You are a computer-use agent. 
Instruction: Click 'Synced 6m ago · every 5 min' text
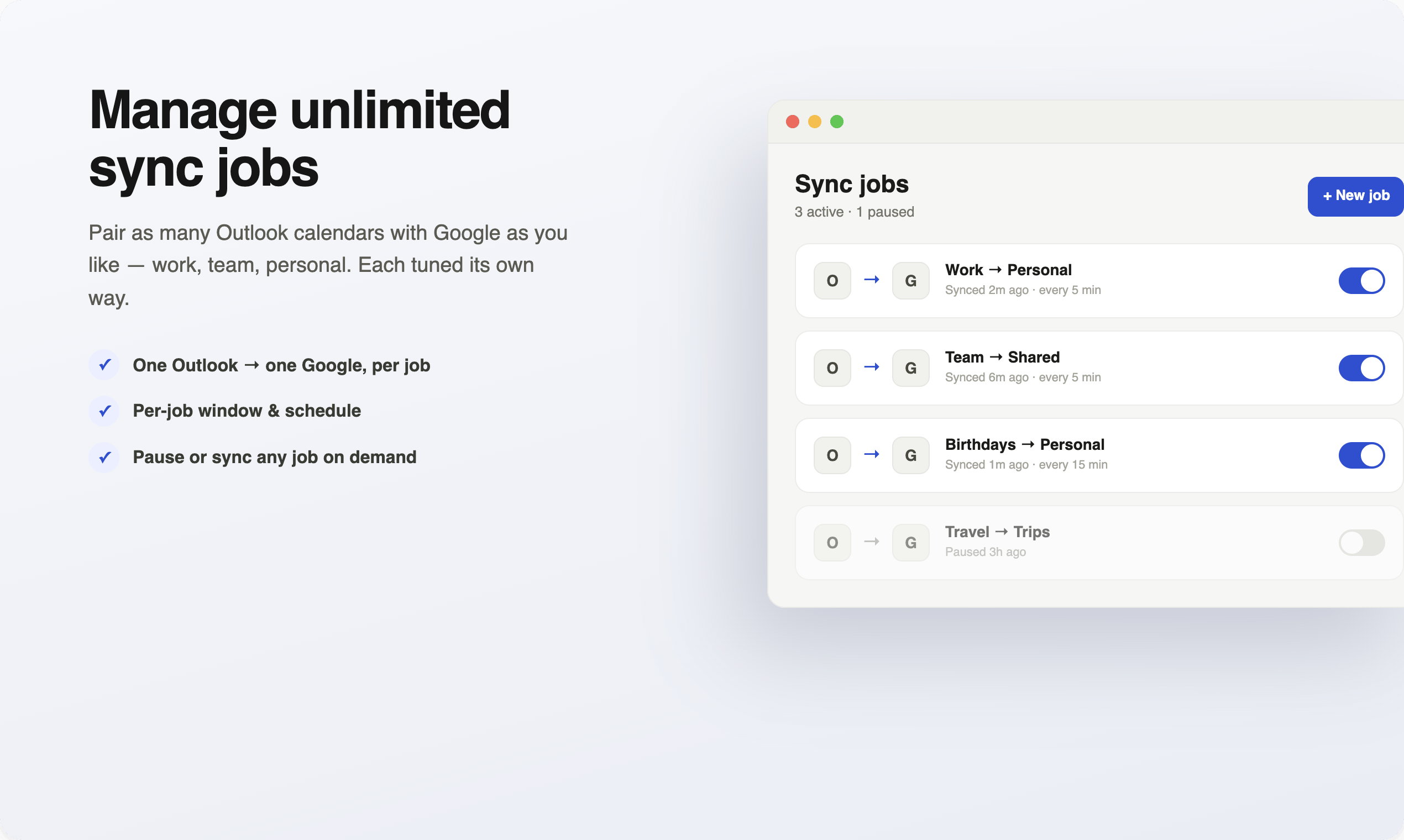1023,377
